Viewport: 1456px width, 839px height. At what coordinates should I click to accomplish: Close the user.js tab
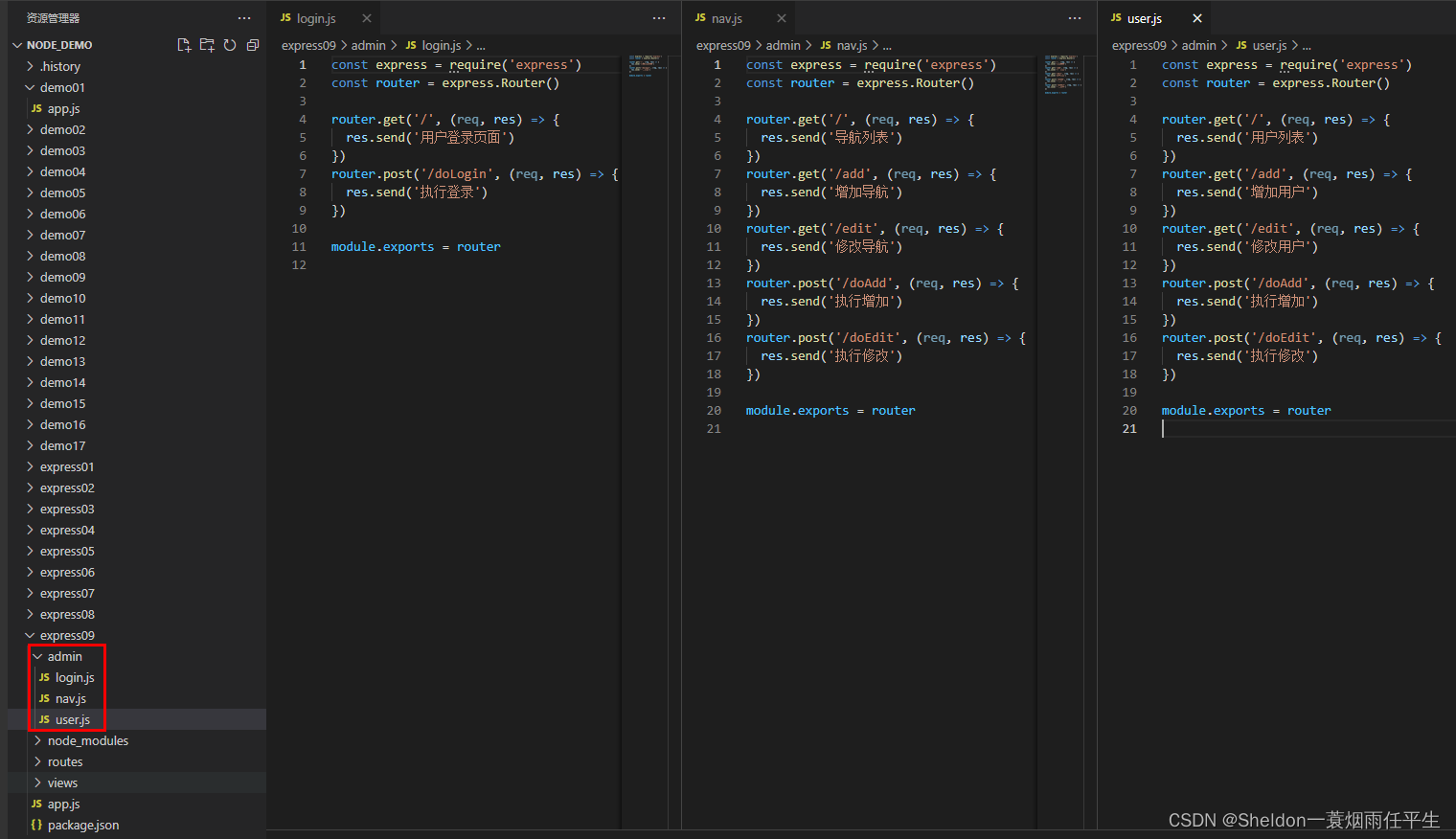pos(1197,18)
